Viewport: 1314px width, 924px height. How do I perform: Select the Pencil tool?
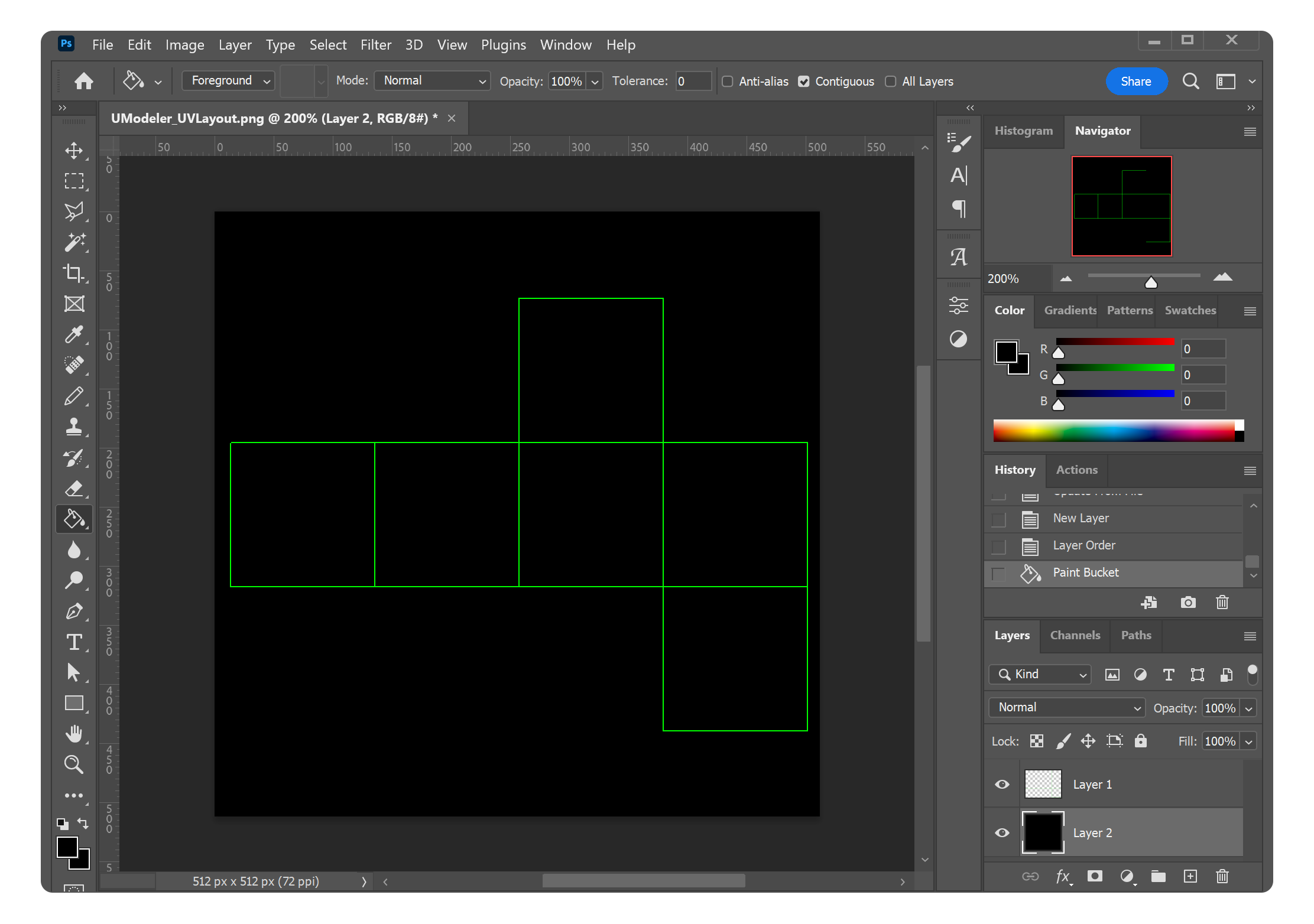74,396
